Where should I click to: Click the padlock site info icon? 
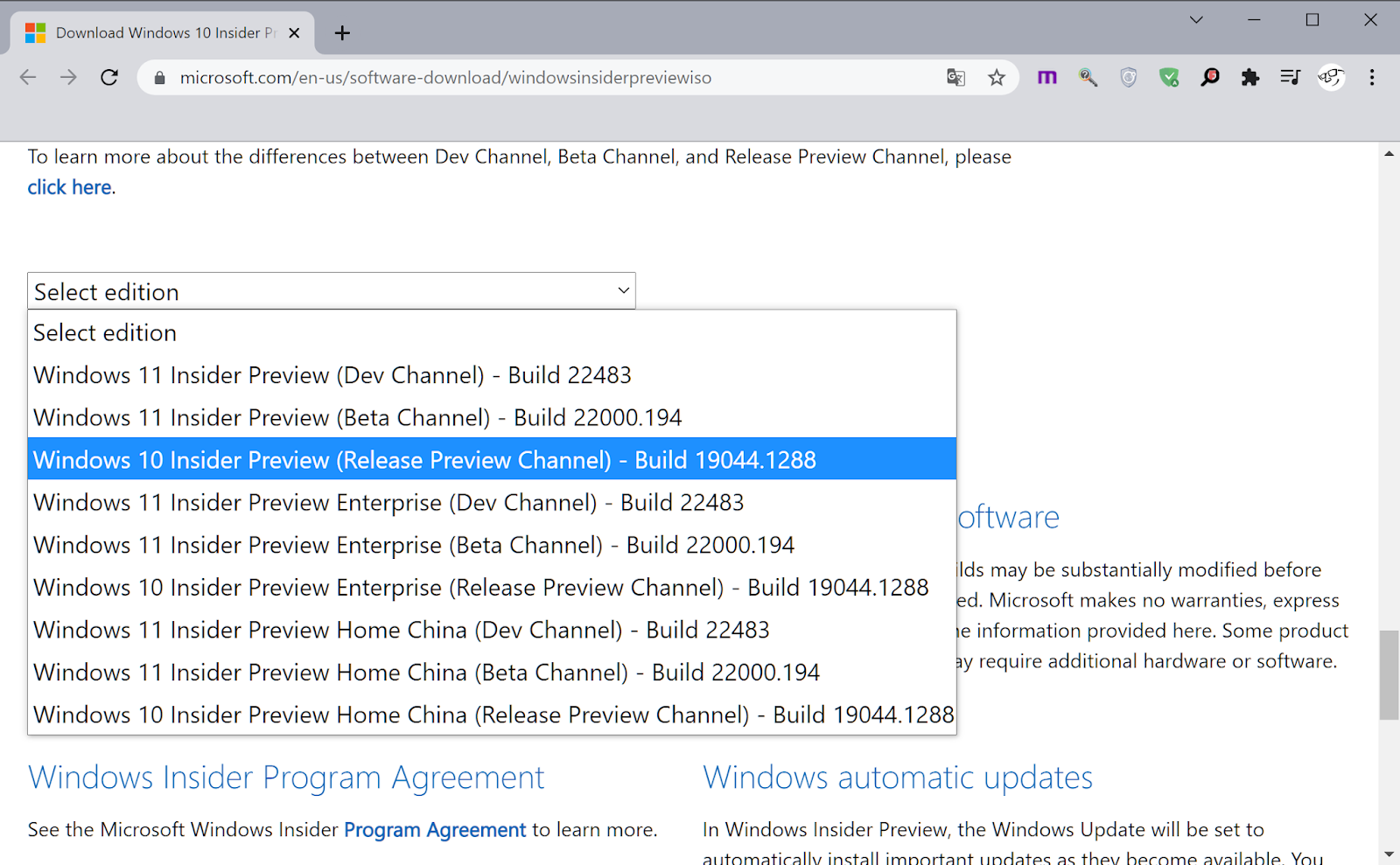(159, 78)
